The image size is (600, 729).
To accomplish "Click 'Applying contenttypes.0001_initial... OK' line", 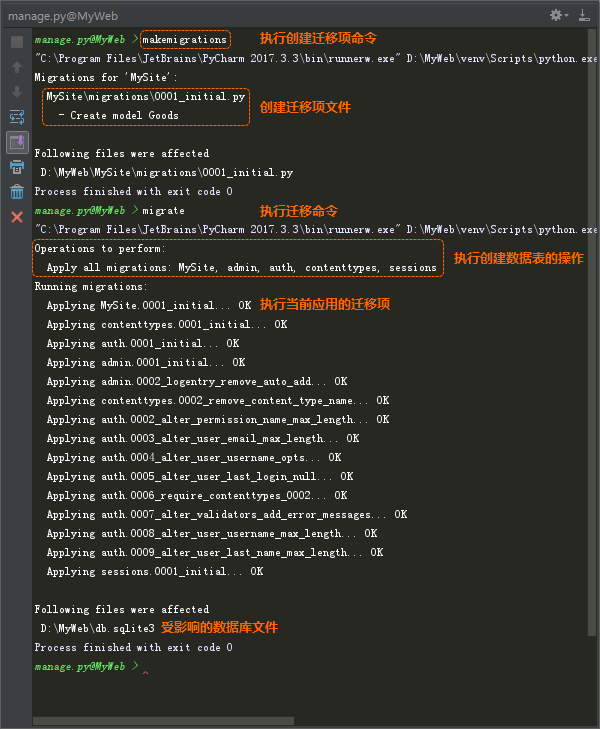I will point(167,325).
